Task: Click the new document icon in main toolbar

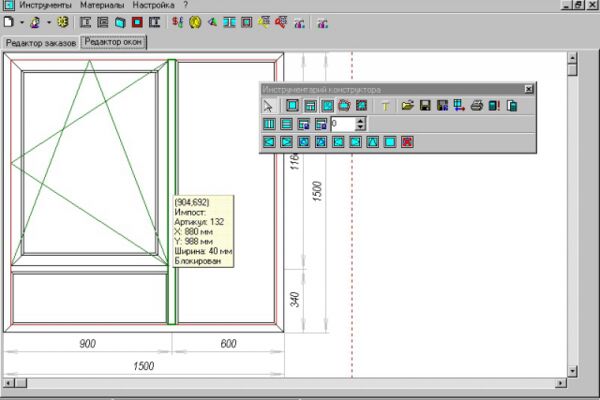Action: tap(8, 22)
